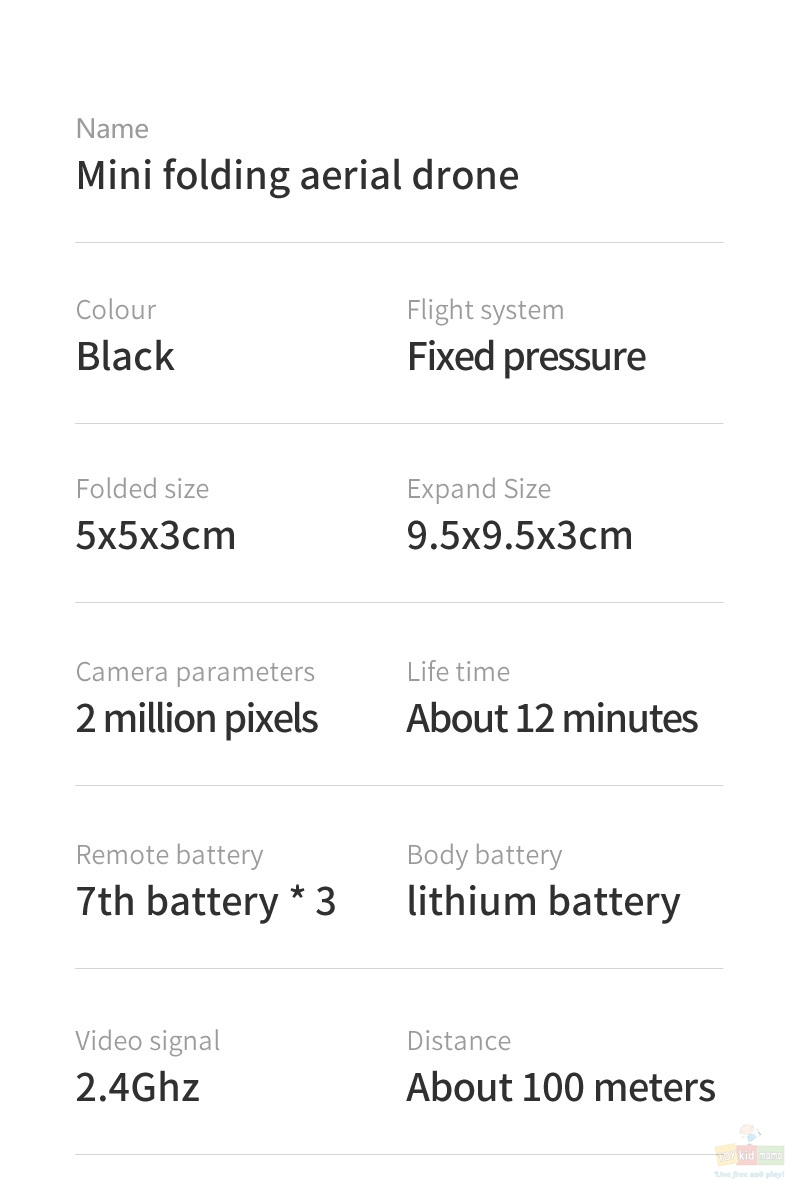Select the Camera parameters label

(x=195, y=672)
